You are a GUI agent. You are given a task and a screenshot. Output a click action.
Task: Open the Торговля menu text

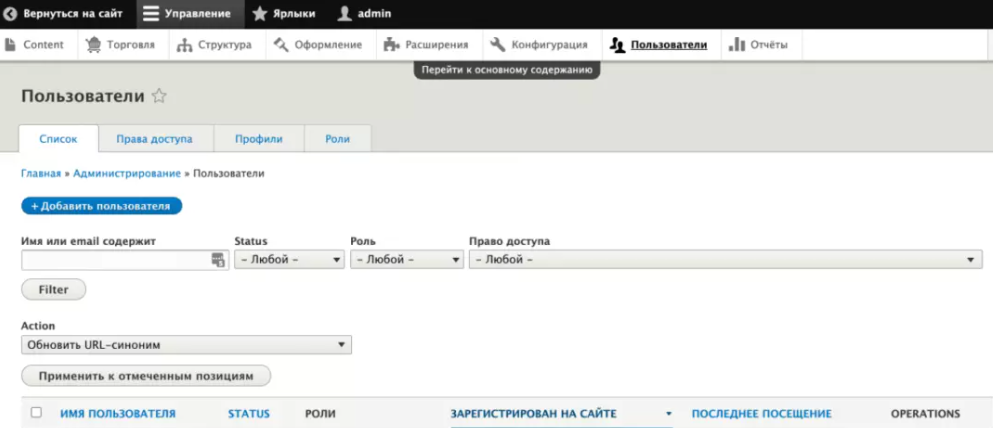click(x=131, y=45)
